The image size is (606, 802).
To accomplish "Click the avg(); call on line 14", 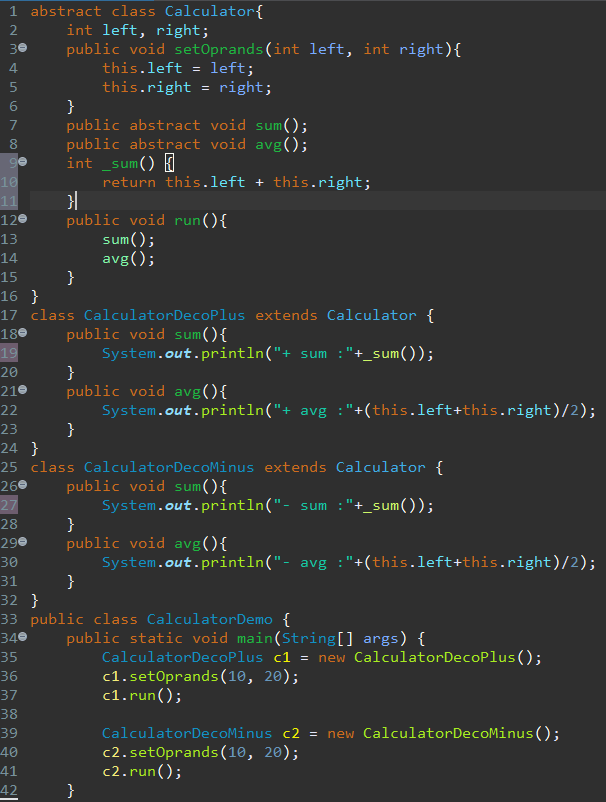I will coord(128,259).
